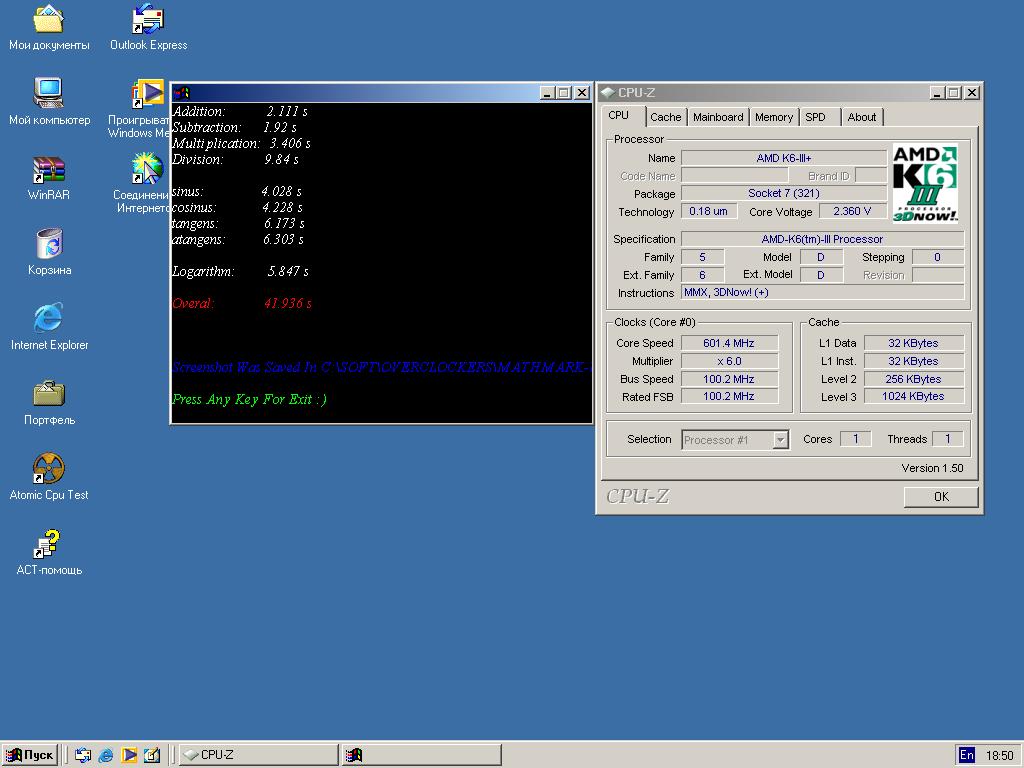
Task: Click the 100.2 MHz Bus Speed value
Action: click(729, 379)
